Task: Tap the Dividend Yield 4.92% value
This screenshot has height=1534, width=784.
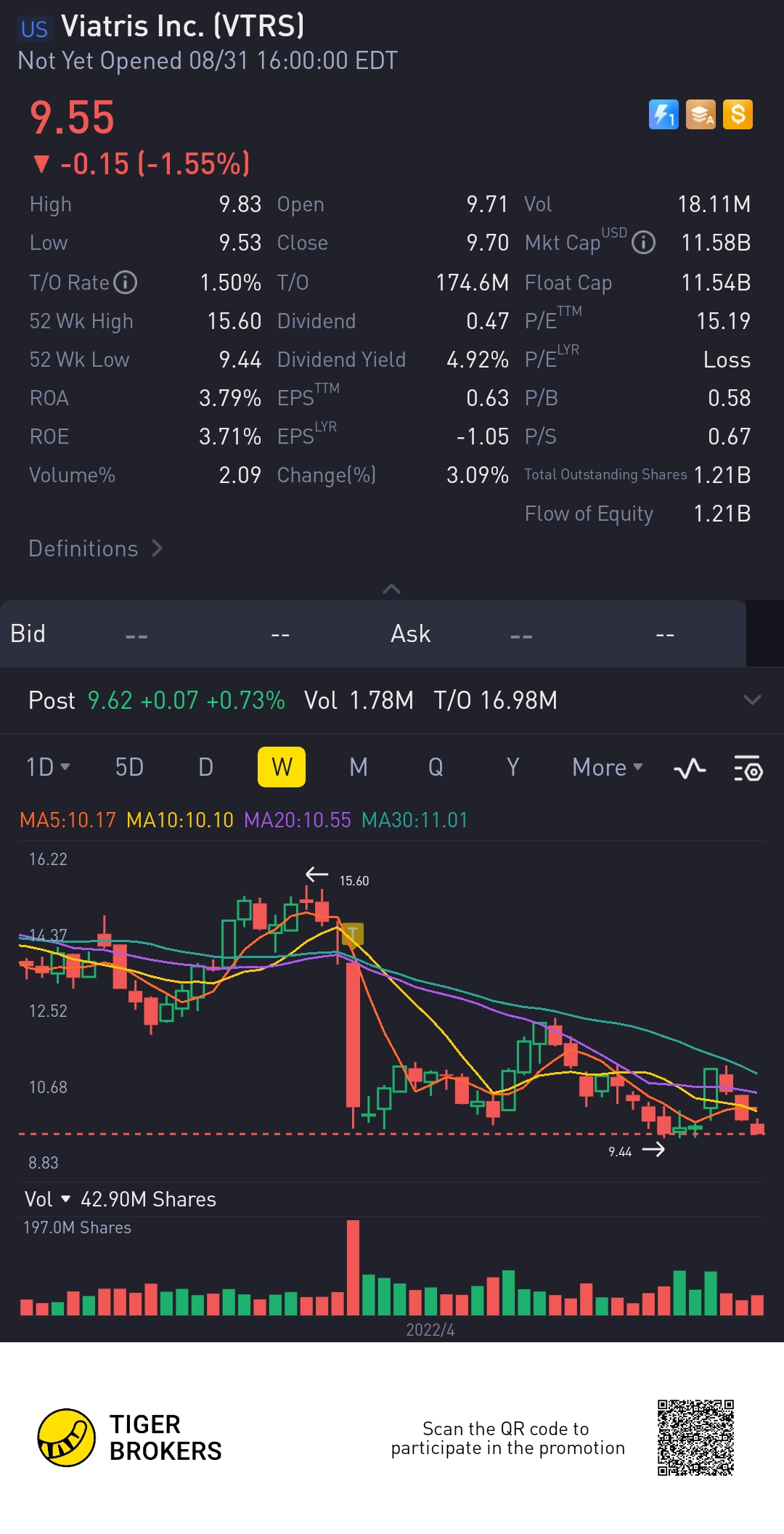Action: click(478, 360)
